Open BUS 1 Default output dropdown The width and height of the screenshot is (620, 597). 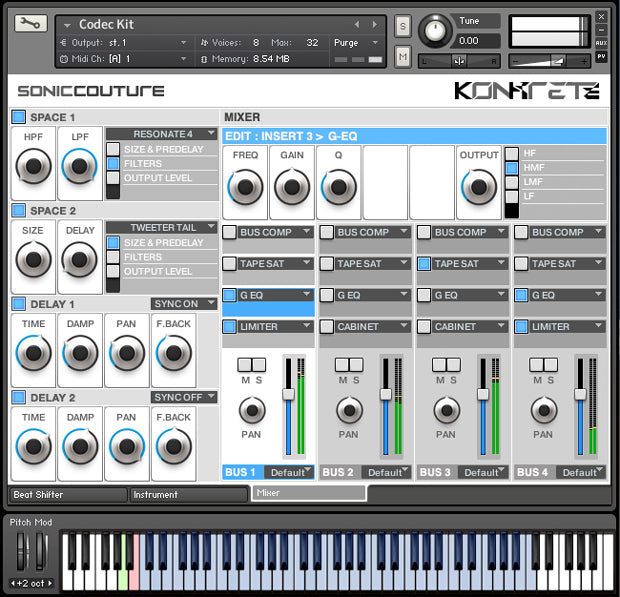[x=289, y=472]
